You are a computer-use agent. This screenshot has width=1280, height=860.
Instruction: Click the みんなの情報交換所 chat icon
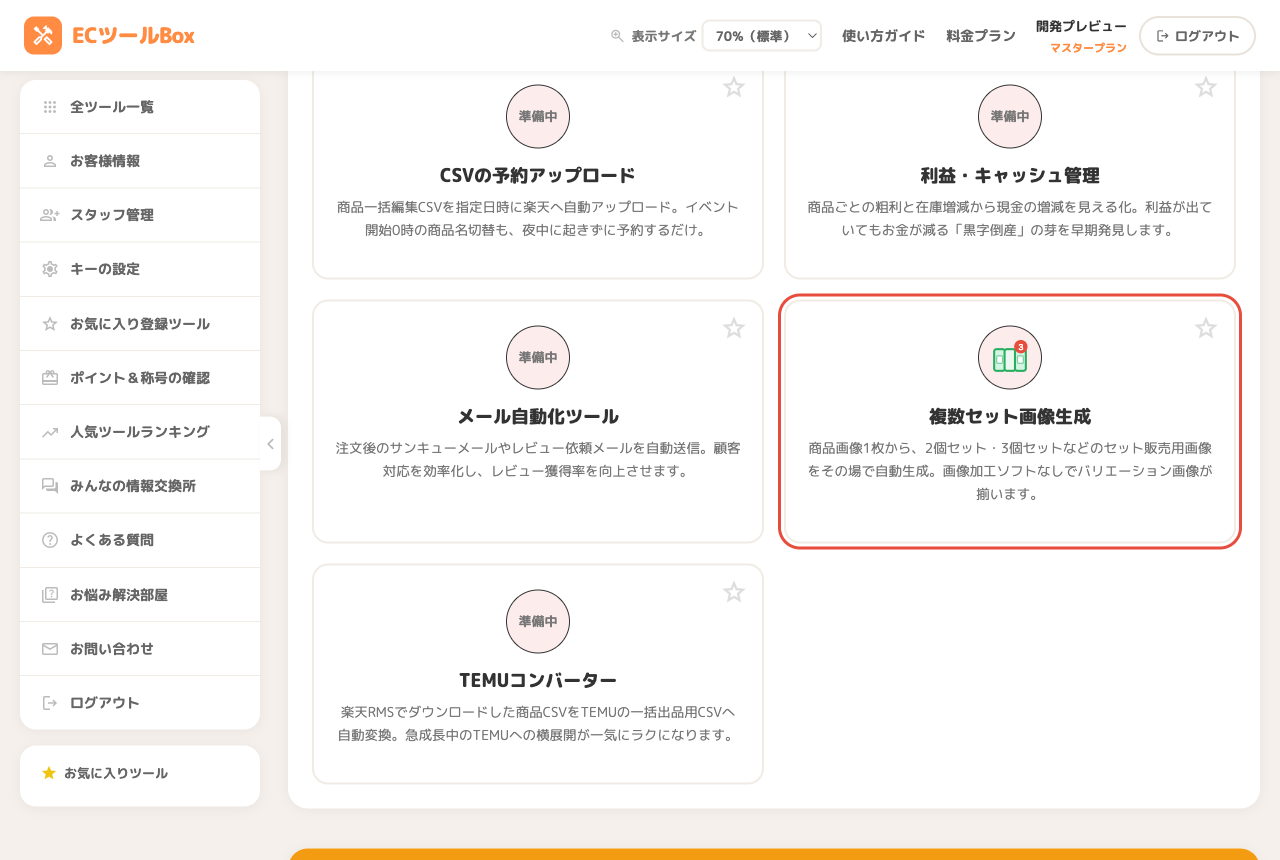coord(50,486)
